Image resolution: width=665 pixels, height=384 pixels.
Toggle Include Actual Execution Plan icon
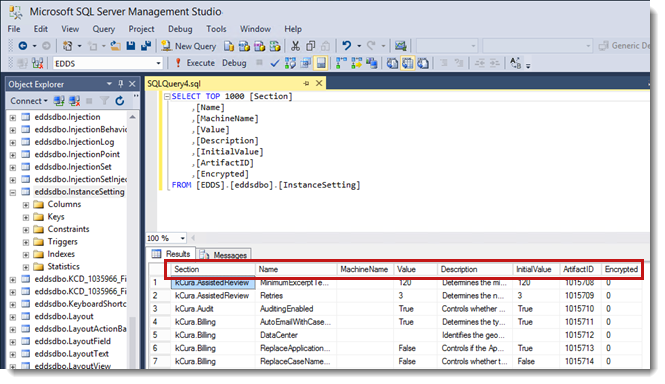click(341, 64)
